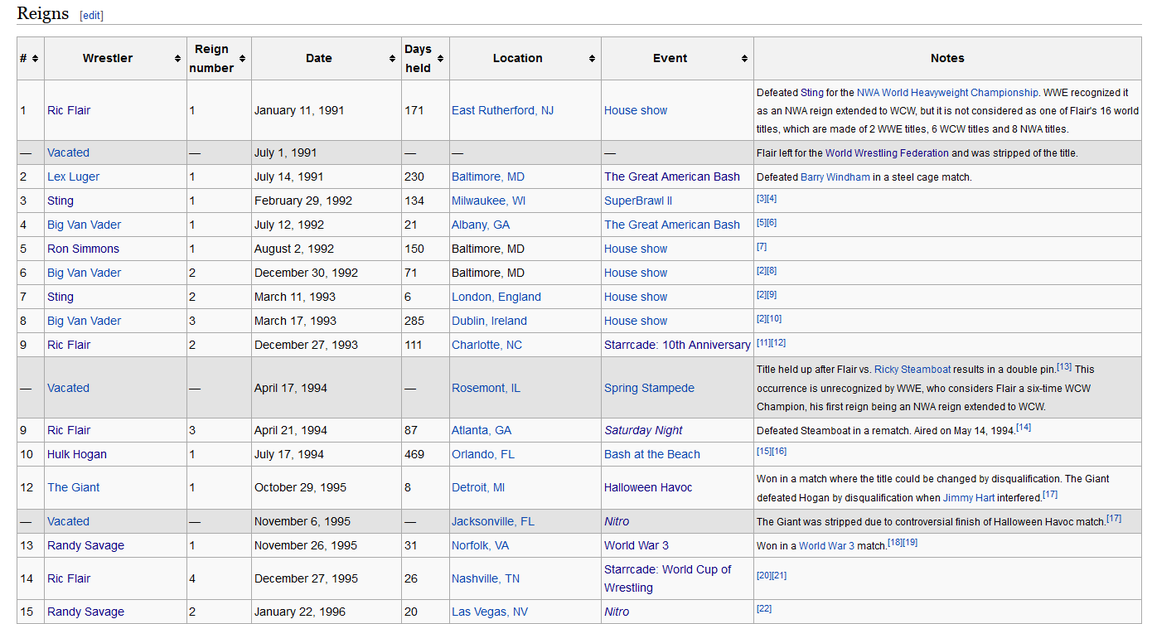Open Baltimore, MD link in Lex Luger row
The width and height of the screenshot is (1152, 624).
pos(488,177)
